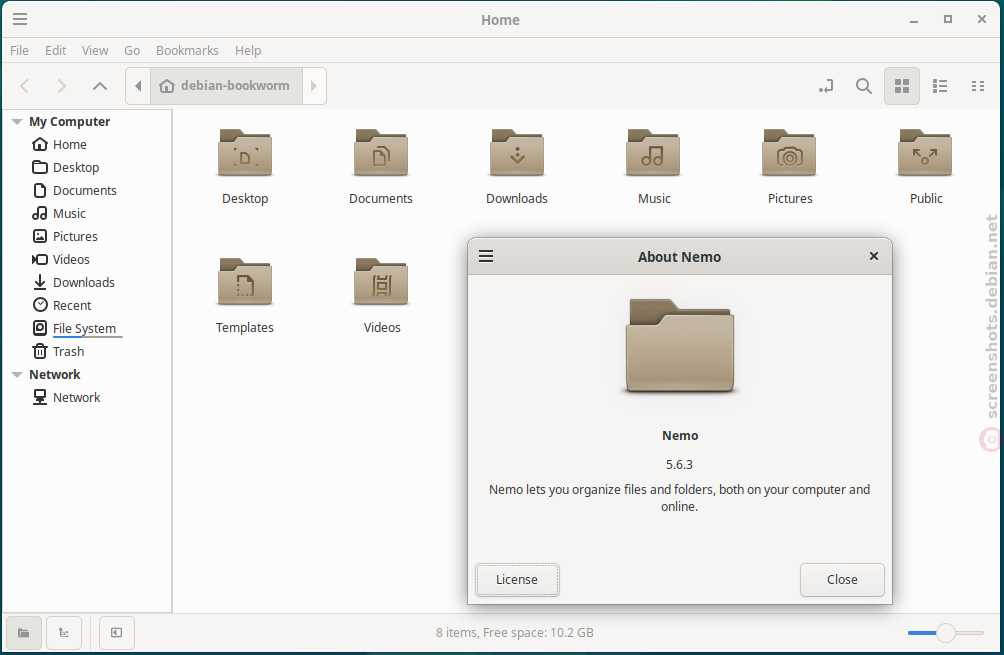Select the Videos folder icon
1004x655 pixels.
pos(381,282)
